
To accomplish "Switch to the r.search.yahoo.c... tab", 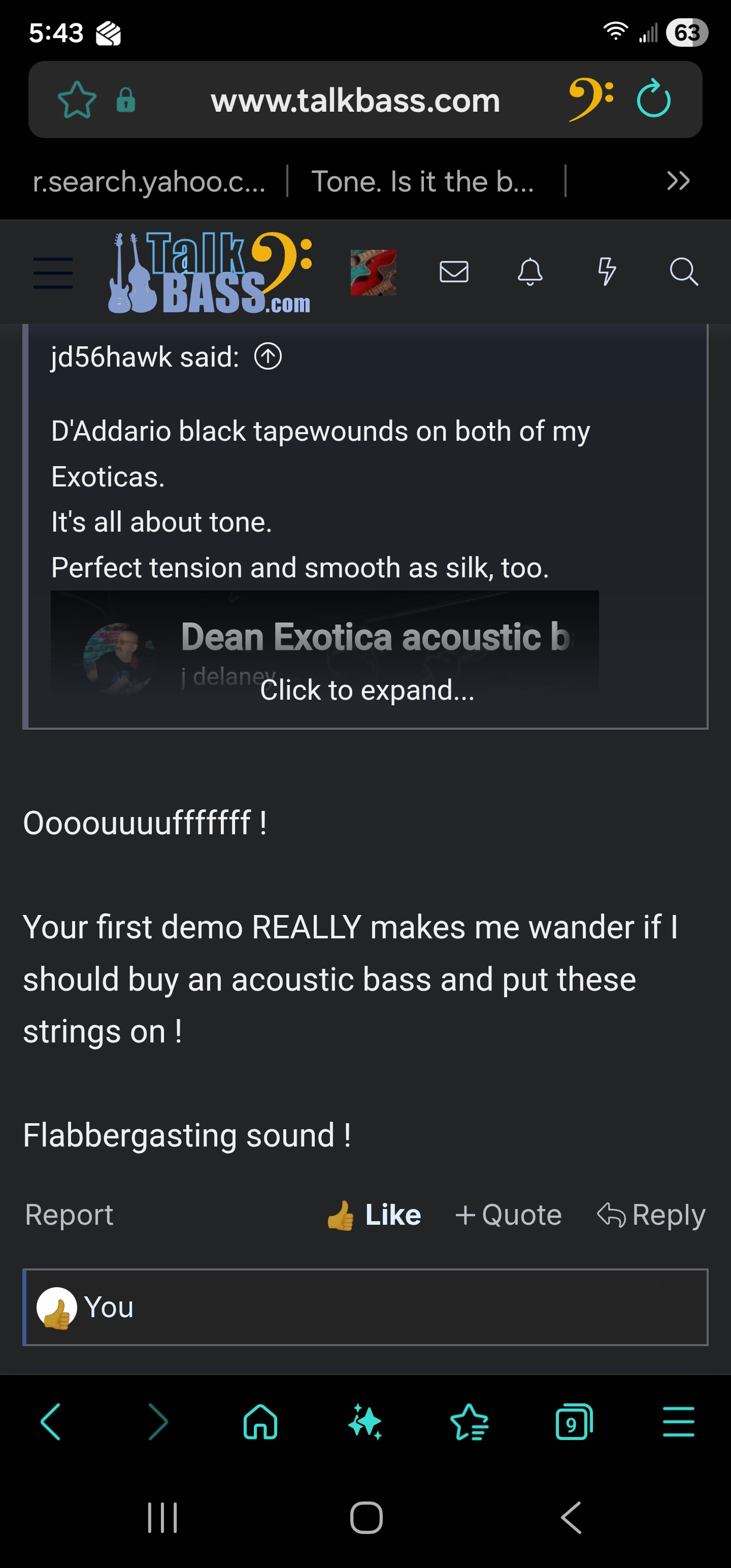I will pyautogui.click(x=149, y=181).
